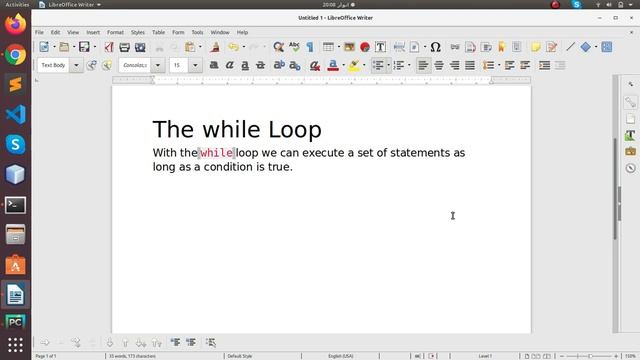This screenshot has width=640, height=360.
Task: Open the Edit menu
Action: (x=56, y=32)
